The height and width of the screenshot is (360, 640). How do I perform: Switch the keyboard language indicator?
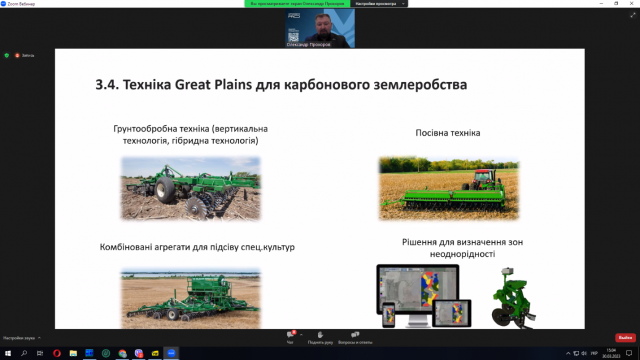(594, 353)
